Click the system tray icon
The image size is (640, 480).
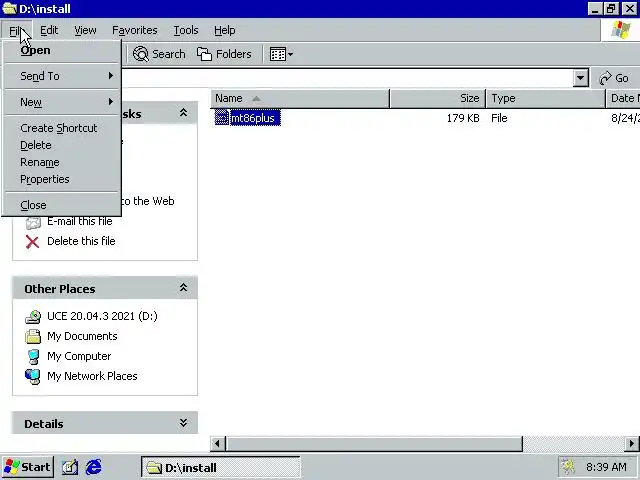pos(569,467)
